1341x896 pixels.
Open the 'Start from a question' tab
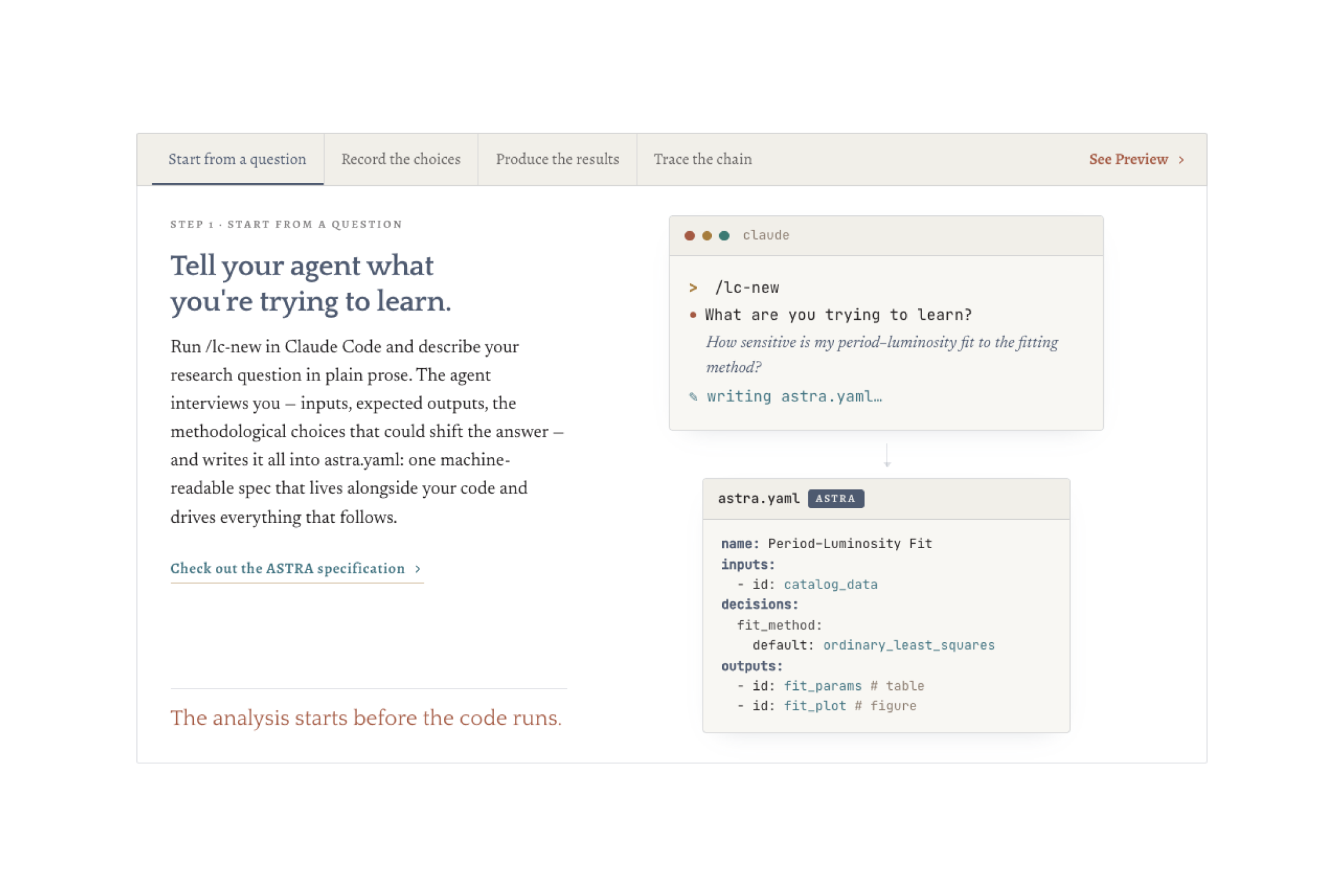tap(237, 159)
